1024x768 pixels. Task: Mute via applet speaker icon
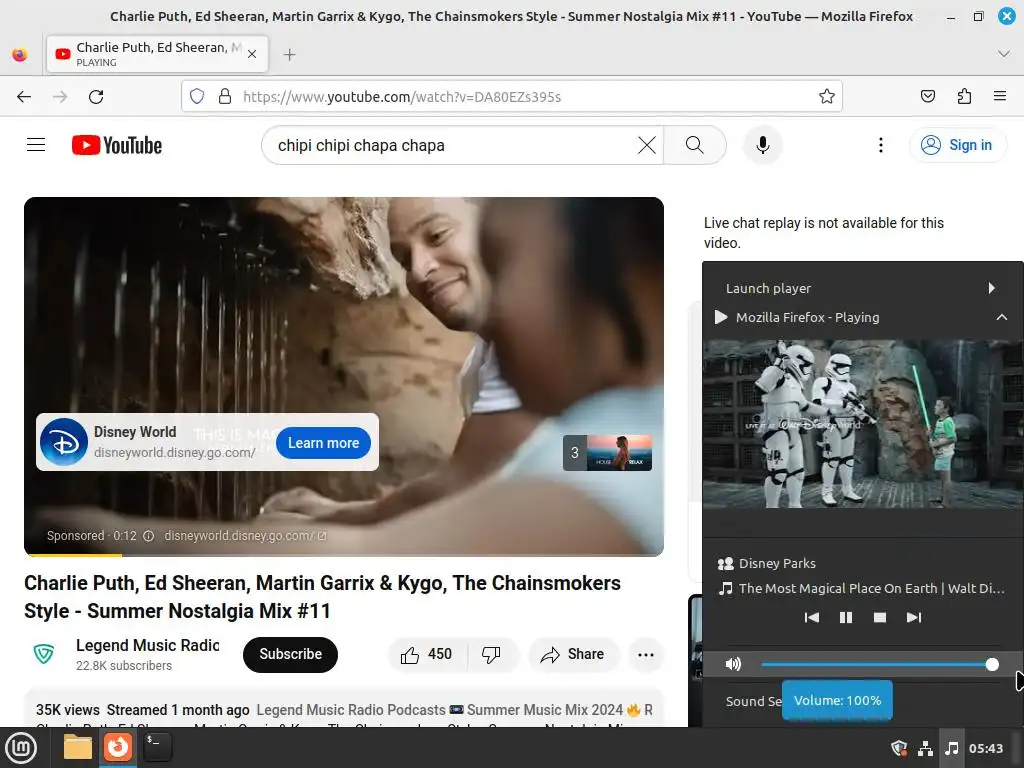tap(733, 664)
